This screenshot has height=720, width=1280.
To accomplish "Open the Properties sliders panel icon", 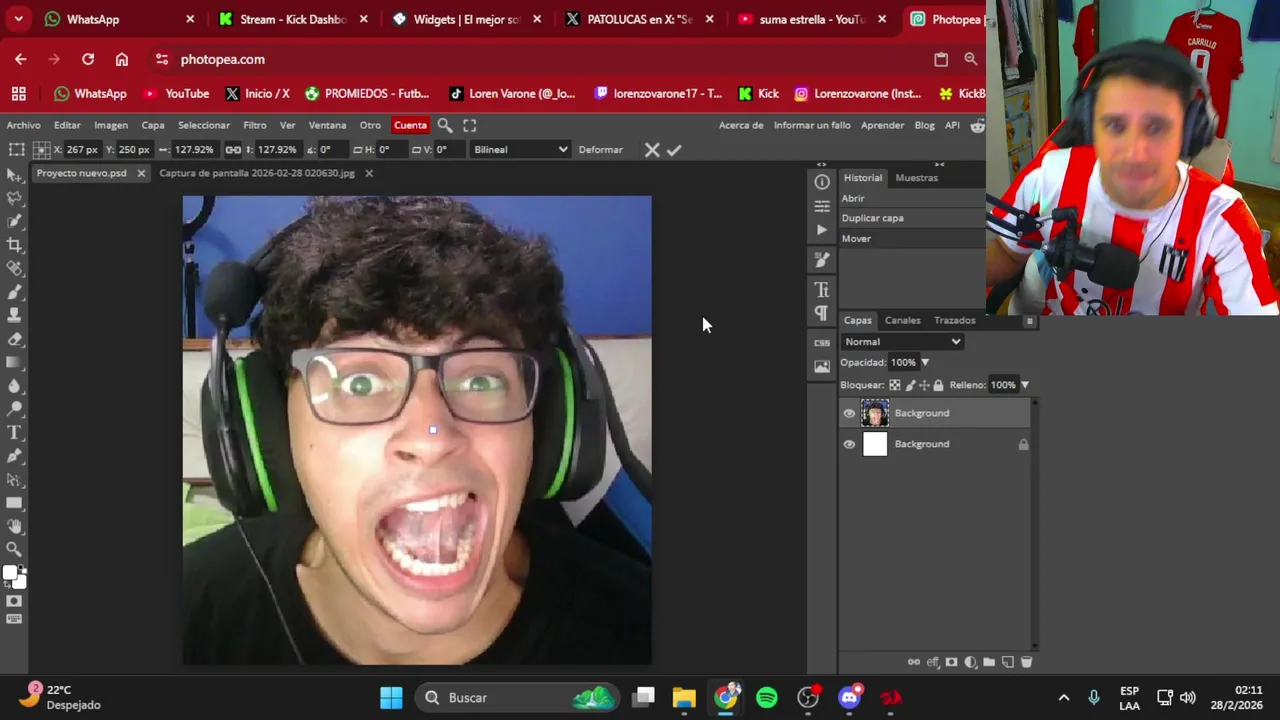I will pos(822,206).
